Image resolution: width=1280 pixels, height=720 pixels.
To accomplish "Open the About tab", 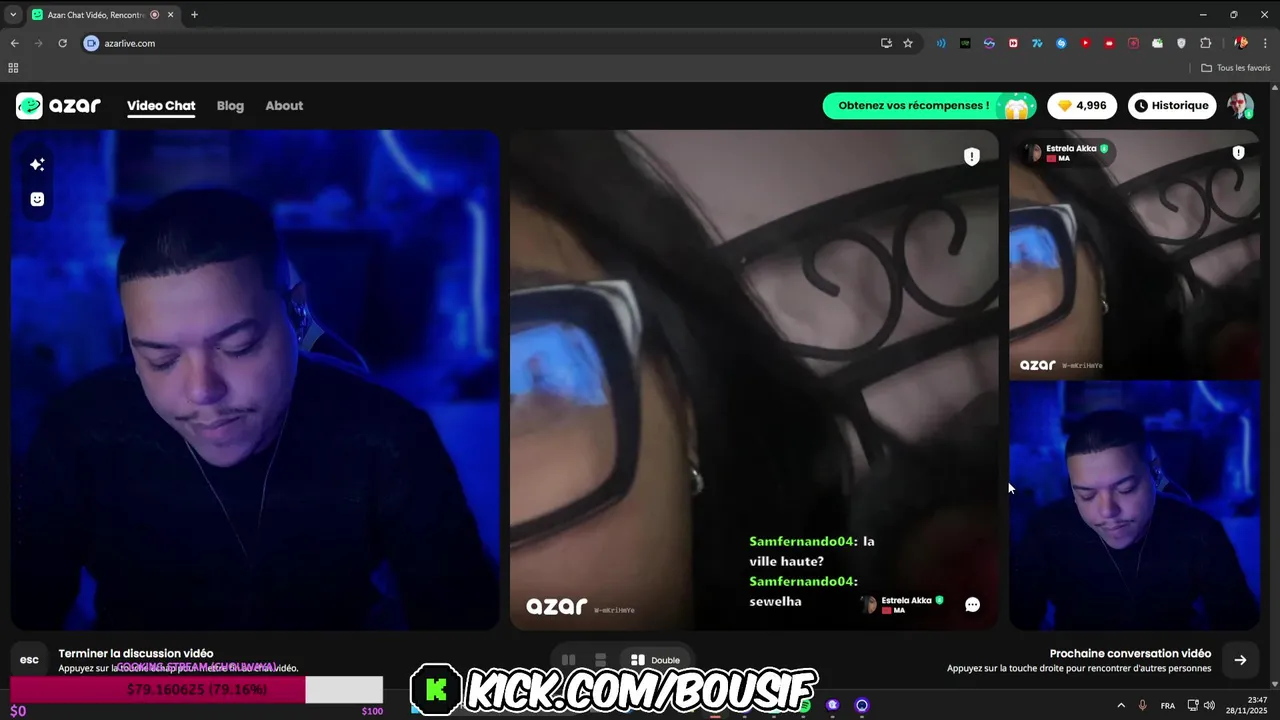I will pyautogui.click(x=284, y=106).
